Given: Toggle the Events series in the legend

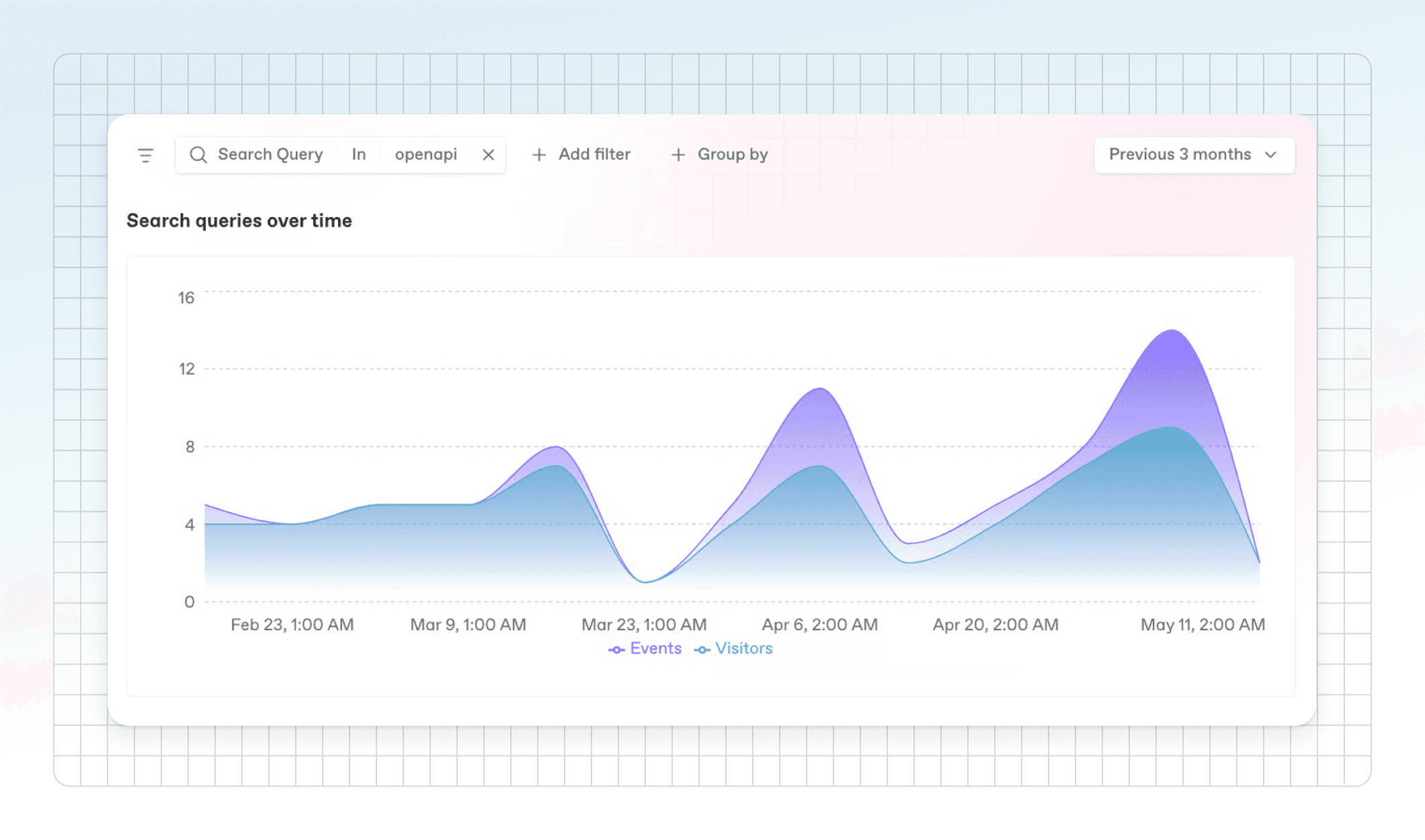Looking at the screenshot, I should 645,648.
